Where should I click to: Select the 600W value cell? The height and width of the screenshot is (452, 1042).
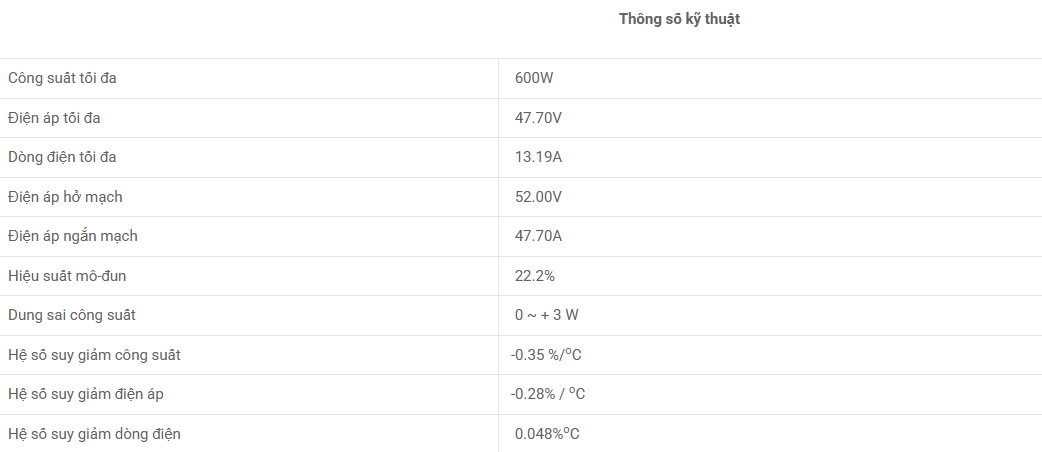coord(534,78)
